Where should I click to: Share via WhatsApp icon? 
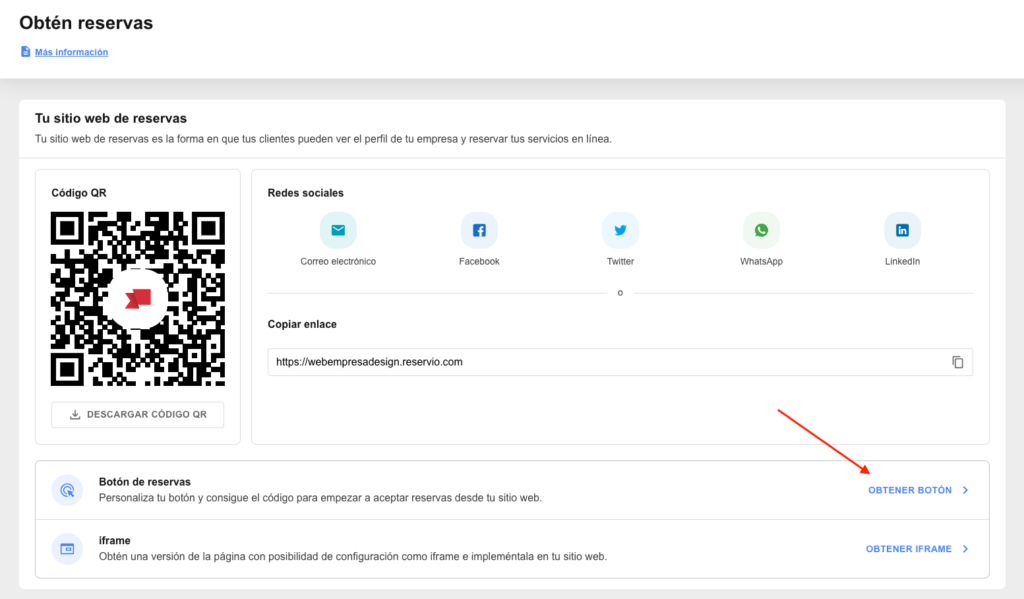coord(761,230)
